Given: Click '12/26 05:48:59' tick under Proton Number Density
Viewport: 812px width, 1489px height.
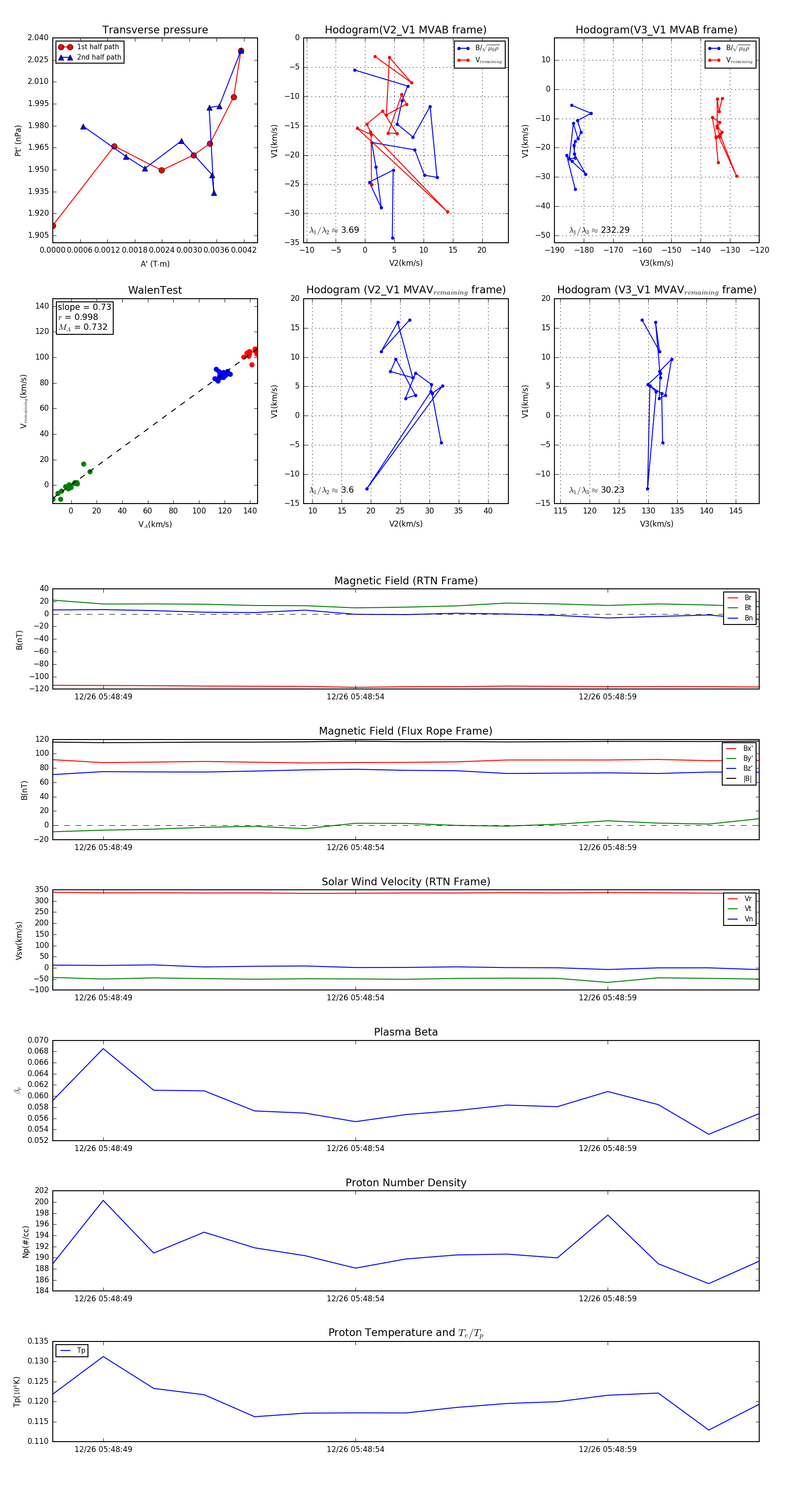Looking at the screenshot, I should coord(607,1299).
